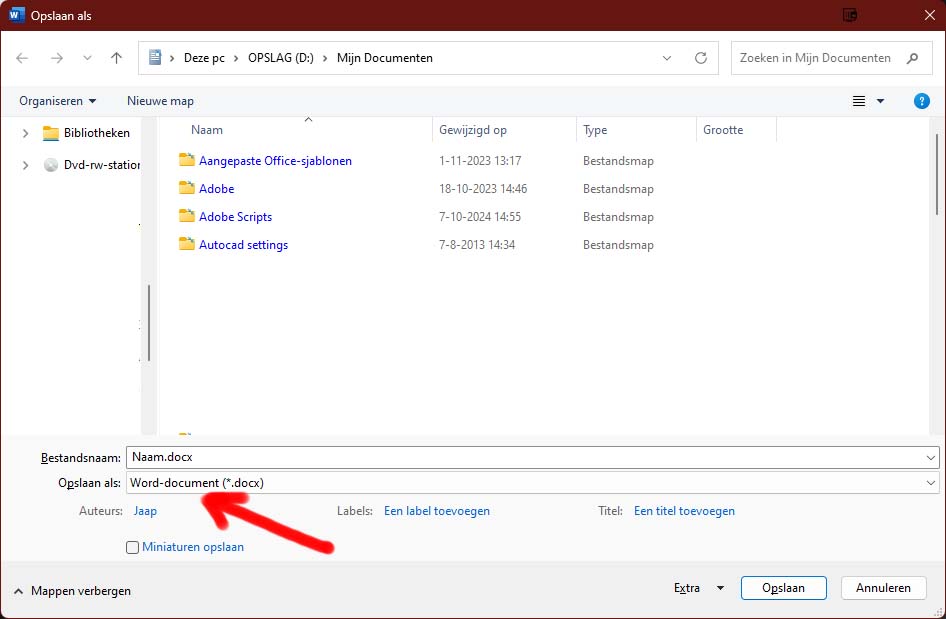Open the help question mark icon

tap(922, 101)
